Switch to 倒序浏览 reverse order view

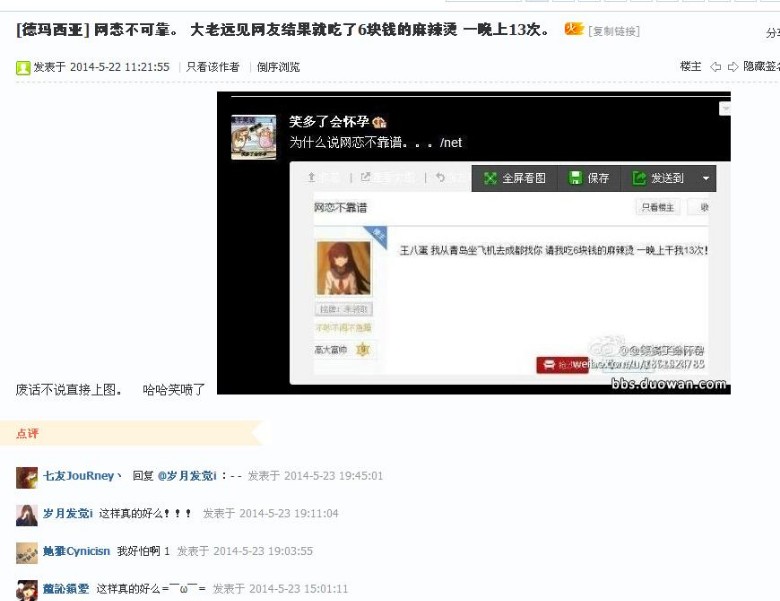click(x=278, y=67)
